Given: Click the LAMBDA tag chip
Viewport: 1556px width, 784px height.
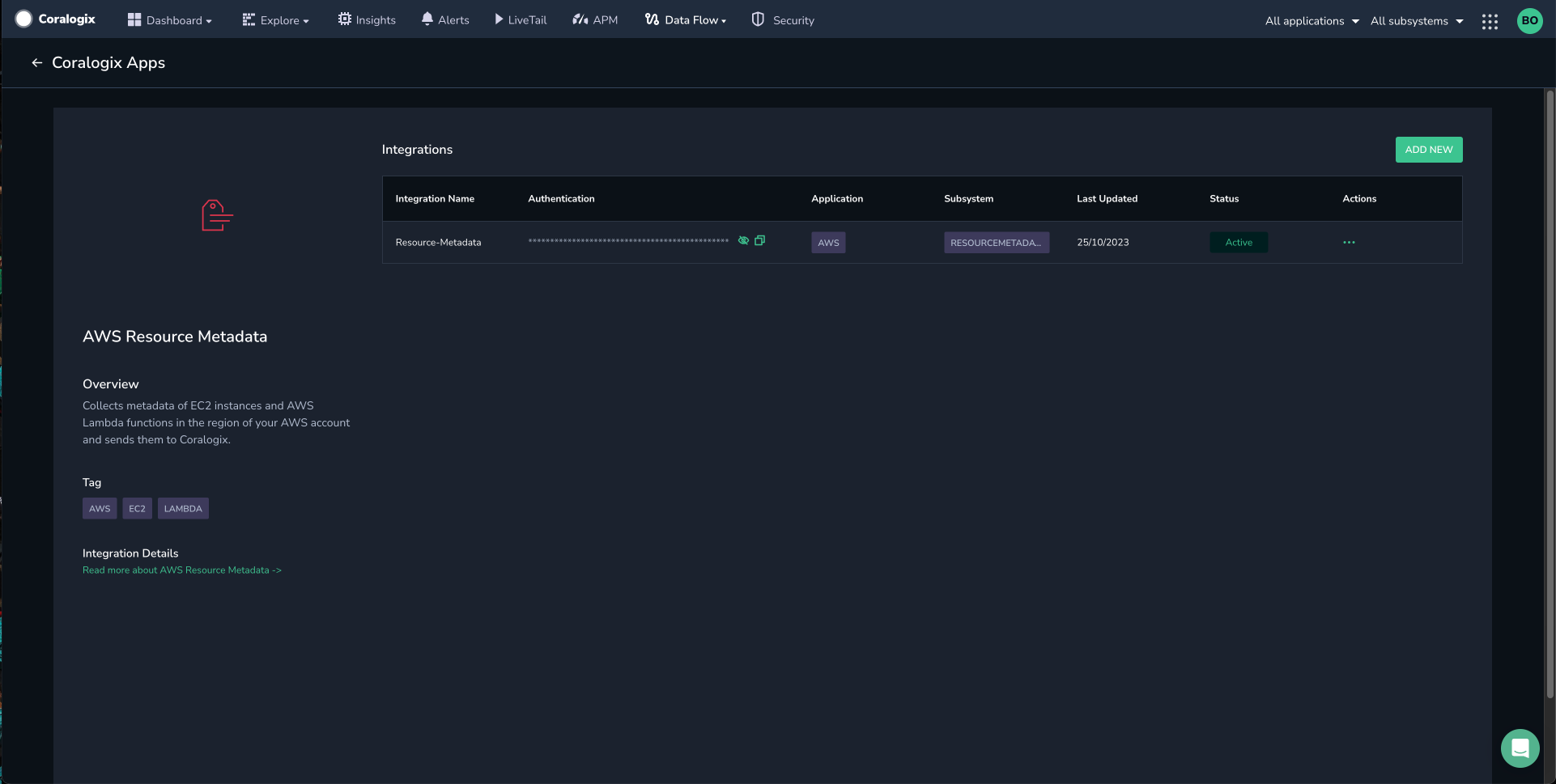Looking at the screenshot, I should pos(183,508).
